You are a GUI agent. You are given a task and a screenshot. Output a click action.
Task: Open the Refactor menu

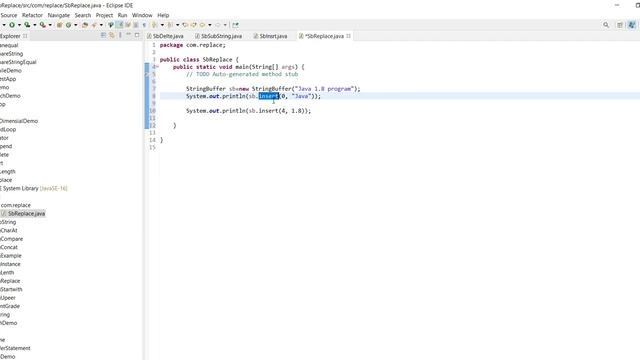point(32,15)
